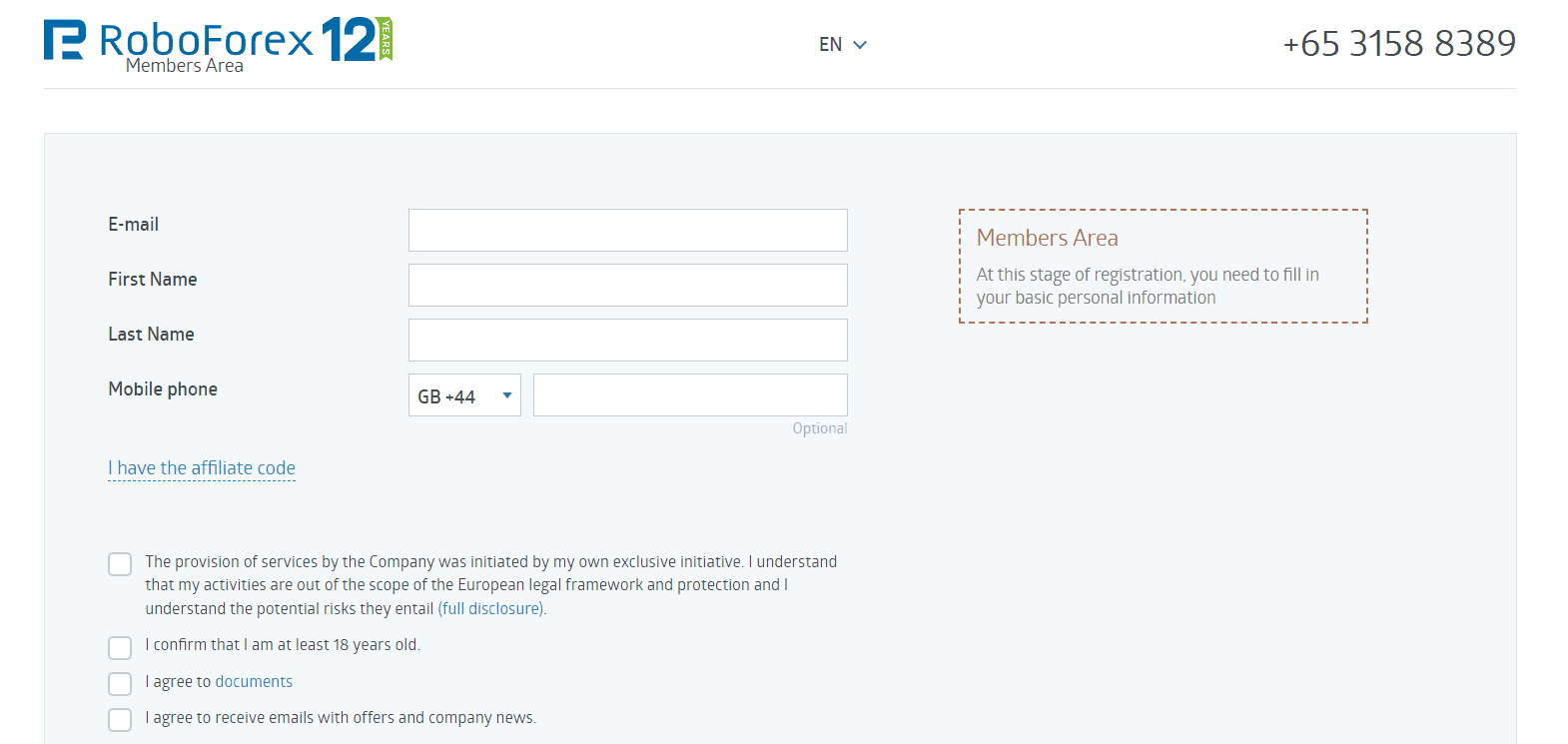Click the Members Area info box heading

pos(1048,238)
